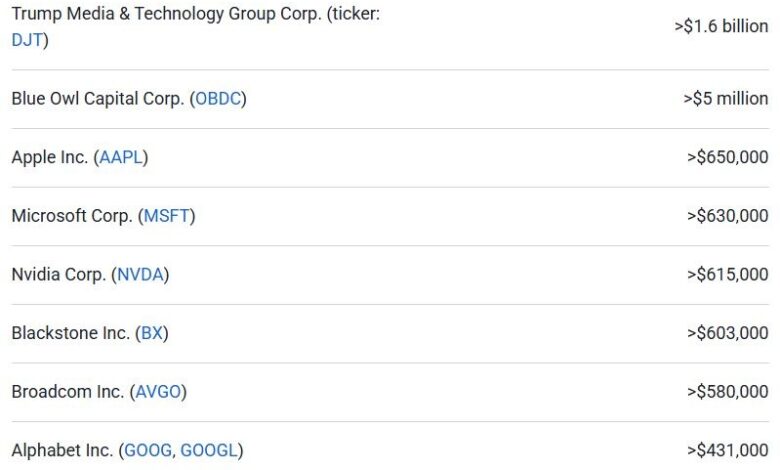This screenshot has width=780, height=470.
Task: Open the BX ticker link
Action: (x=151, y=333)
